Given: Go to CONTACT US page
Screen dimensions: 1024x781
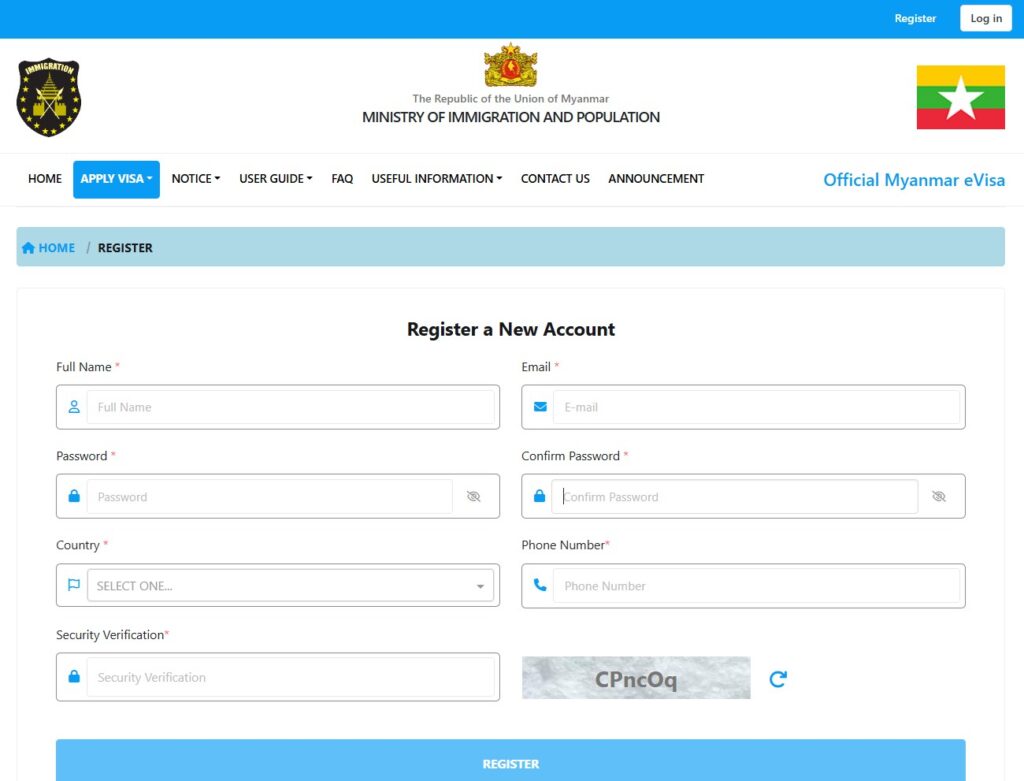Looking at the screenshot, I should 555,179.
